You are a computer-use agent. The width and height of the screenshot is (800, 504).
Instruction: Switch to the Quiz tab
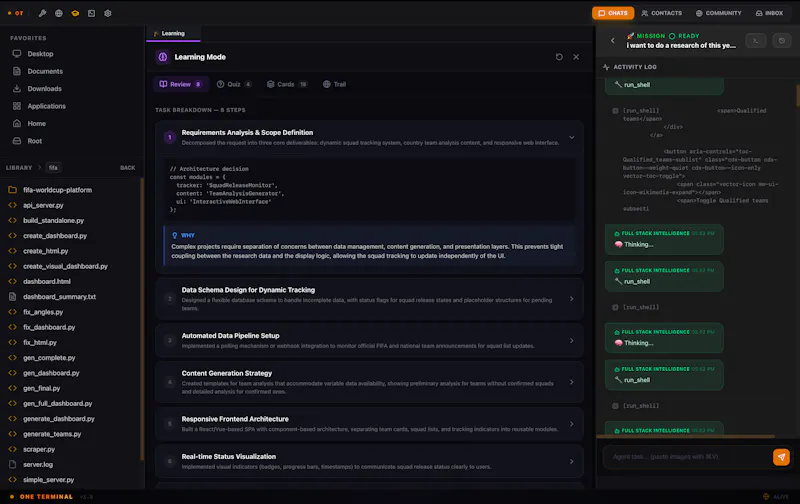(x=234, y=84)
